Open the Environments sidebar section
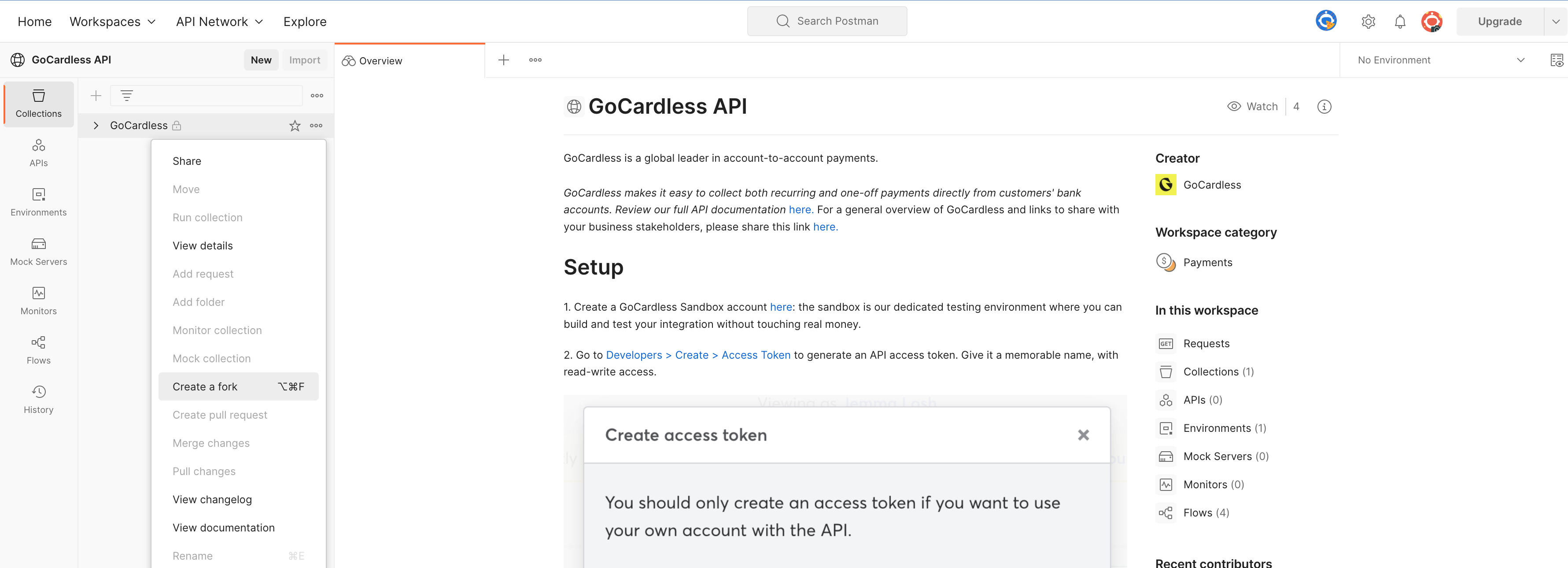The height and width of the screenshot is (568, 1568). [38, 202]
